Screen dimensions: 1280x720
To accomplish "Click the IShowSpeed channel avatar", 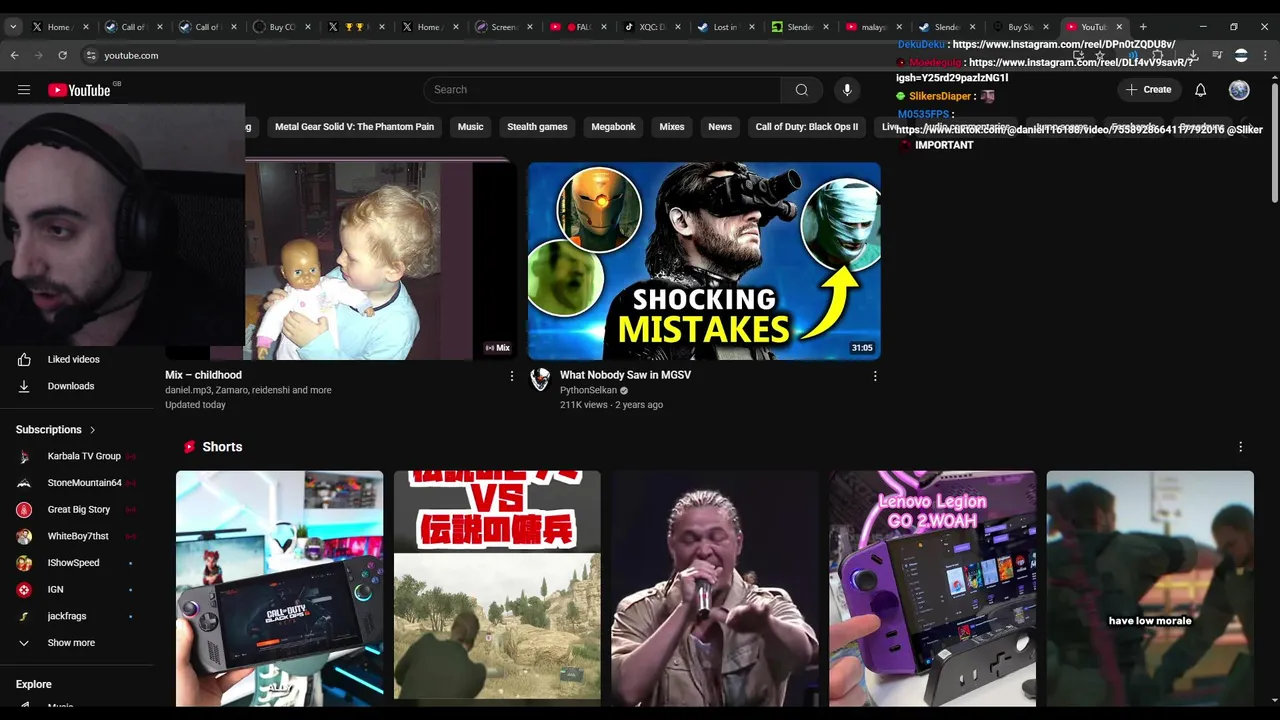I will click(x=24, y=563).
